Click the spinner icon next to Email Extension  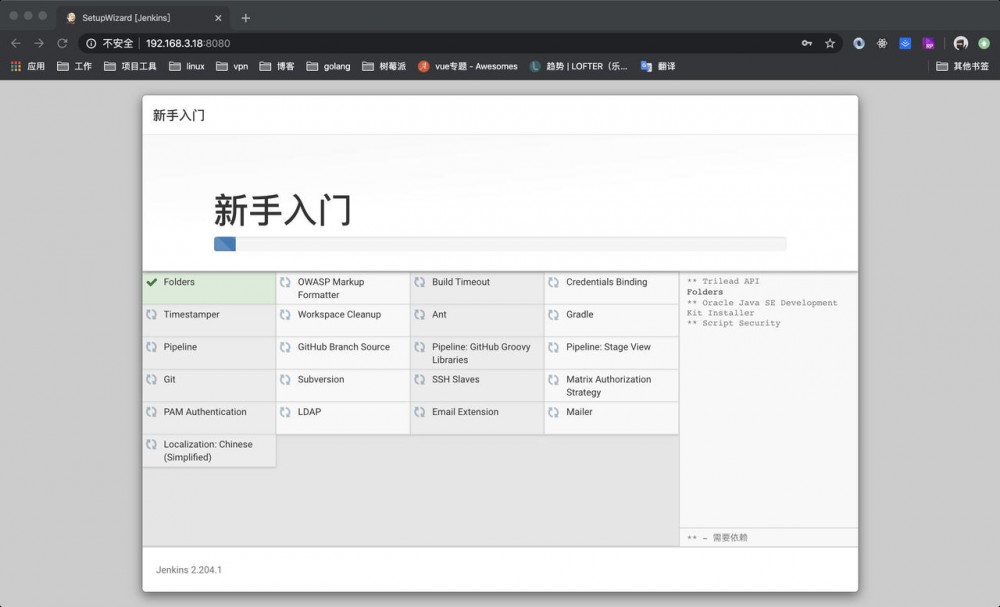420,412
